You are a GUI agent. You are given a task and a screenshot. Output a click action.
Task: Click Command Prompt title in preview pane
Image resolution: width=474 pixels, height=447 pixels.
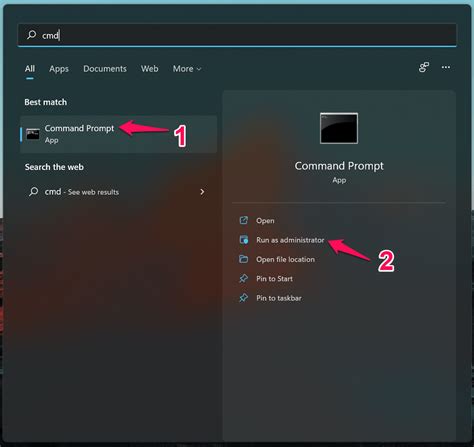click(339, 166)
